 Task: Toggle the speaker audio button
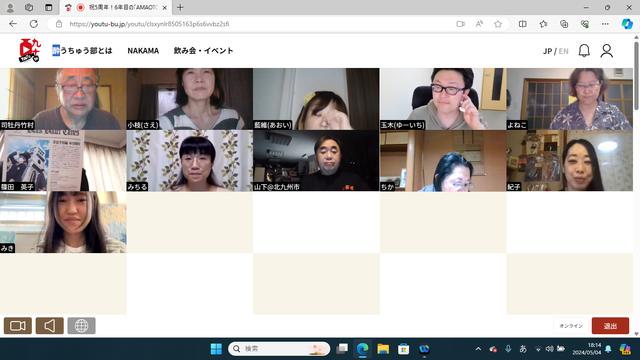[x=49, y=326]
